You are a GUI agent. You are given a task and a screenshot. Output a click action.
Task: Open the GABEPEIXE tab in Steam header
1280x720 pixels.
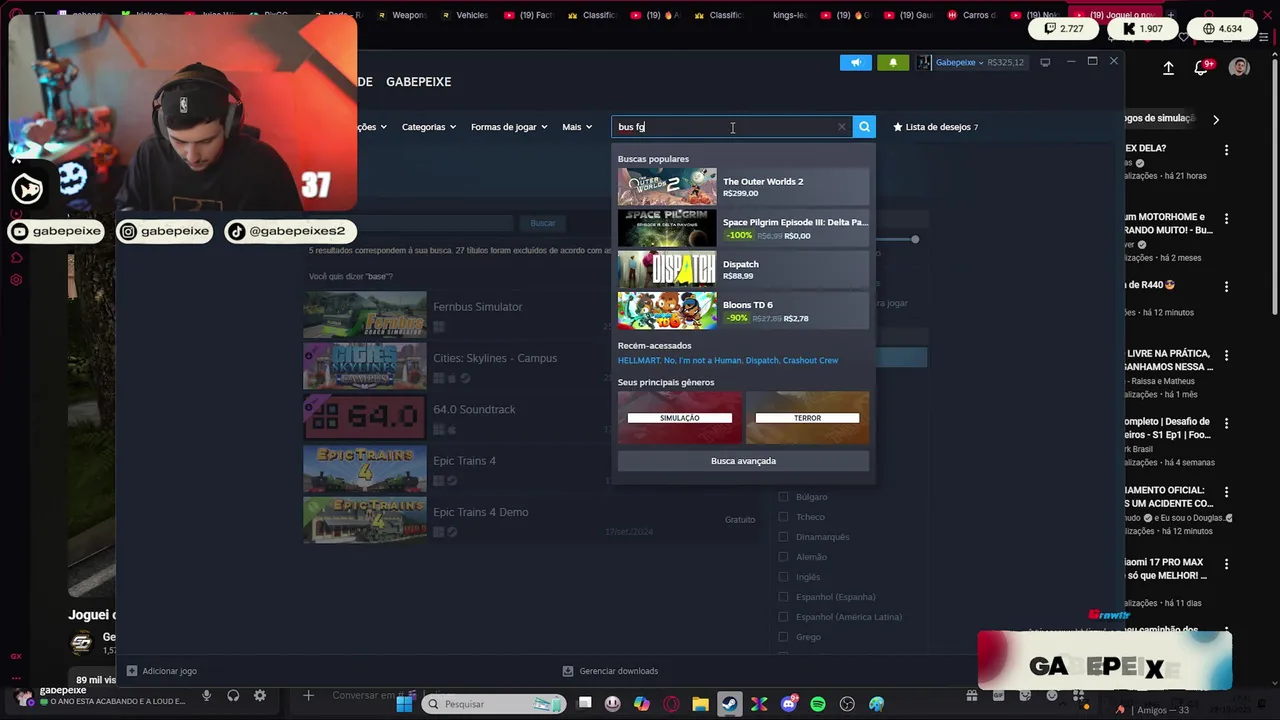[x=418, y=82]
